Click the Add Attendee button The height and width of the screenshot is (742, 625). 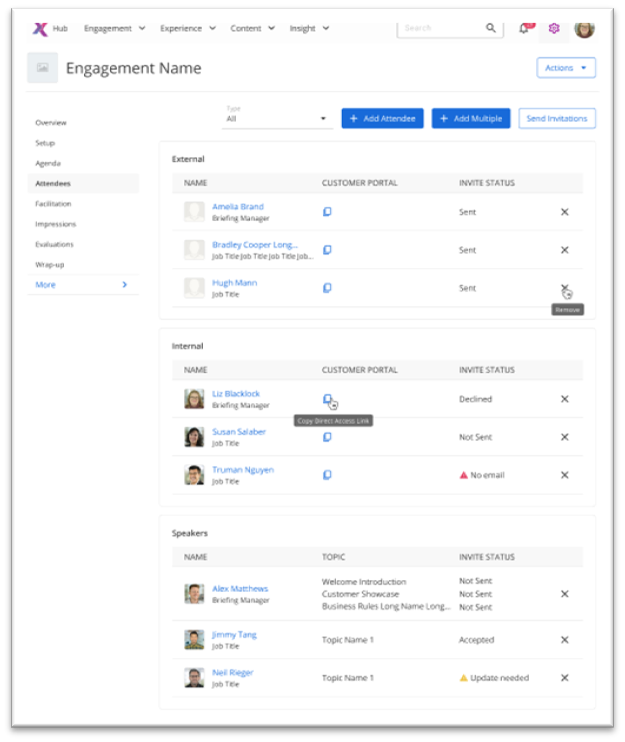[x=382, y=118]
